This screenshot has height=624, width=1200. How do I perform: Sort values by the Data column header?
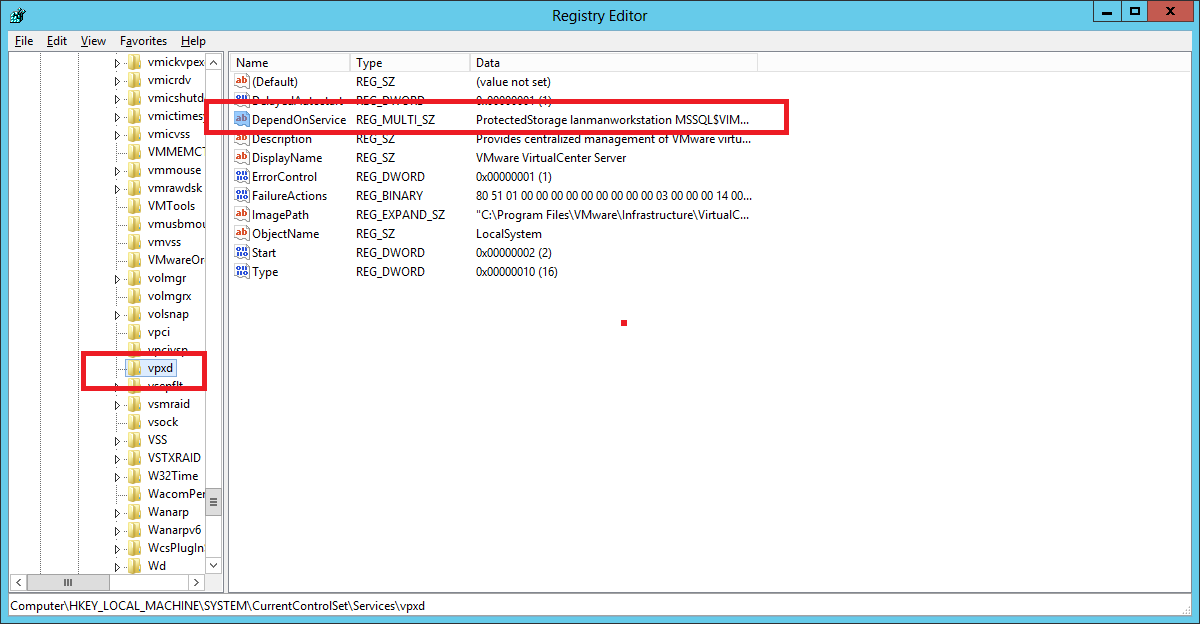coord(614,62)
